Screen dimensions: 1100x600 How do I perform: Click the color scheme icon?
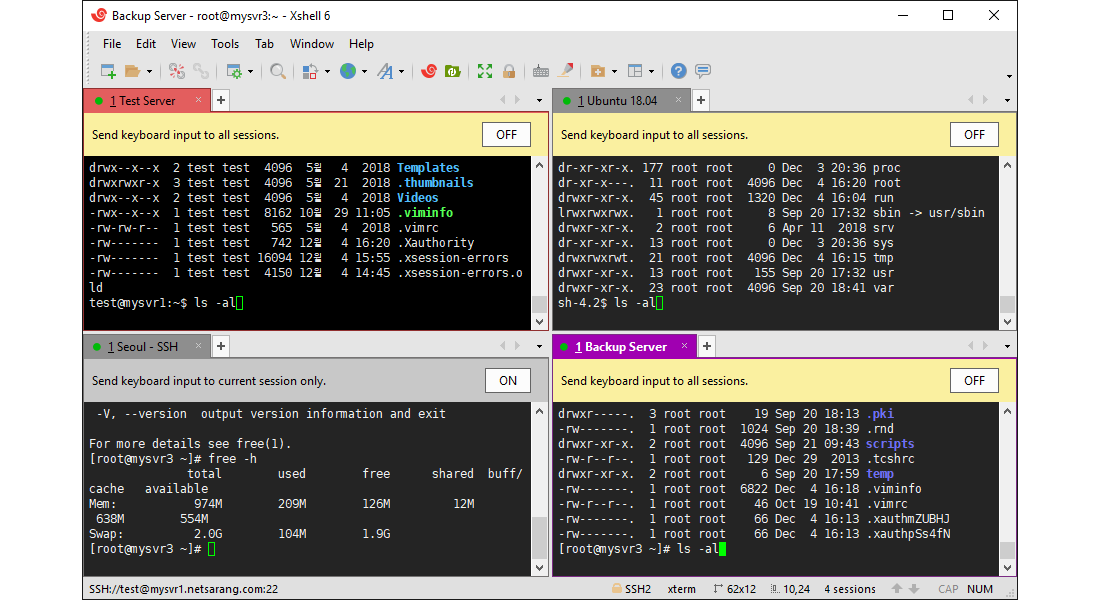[310, 71]
